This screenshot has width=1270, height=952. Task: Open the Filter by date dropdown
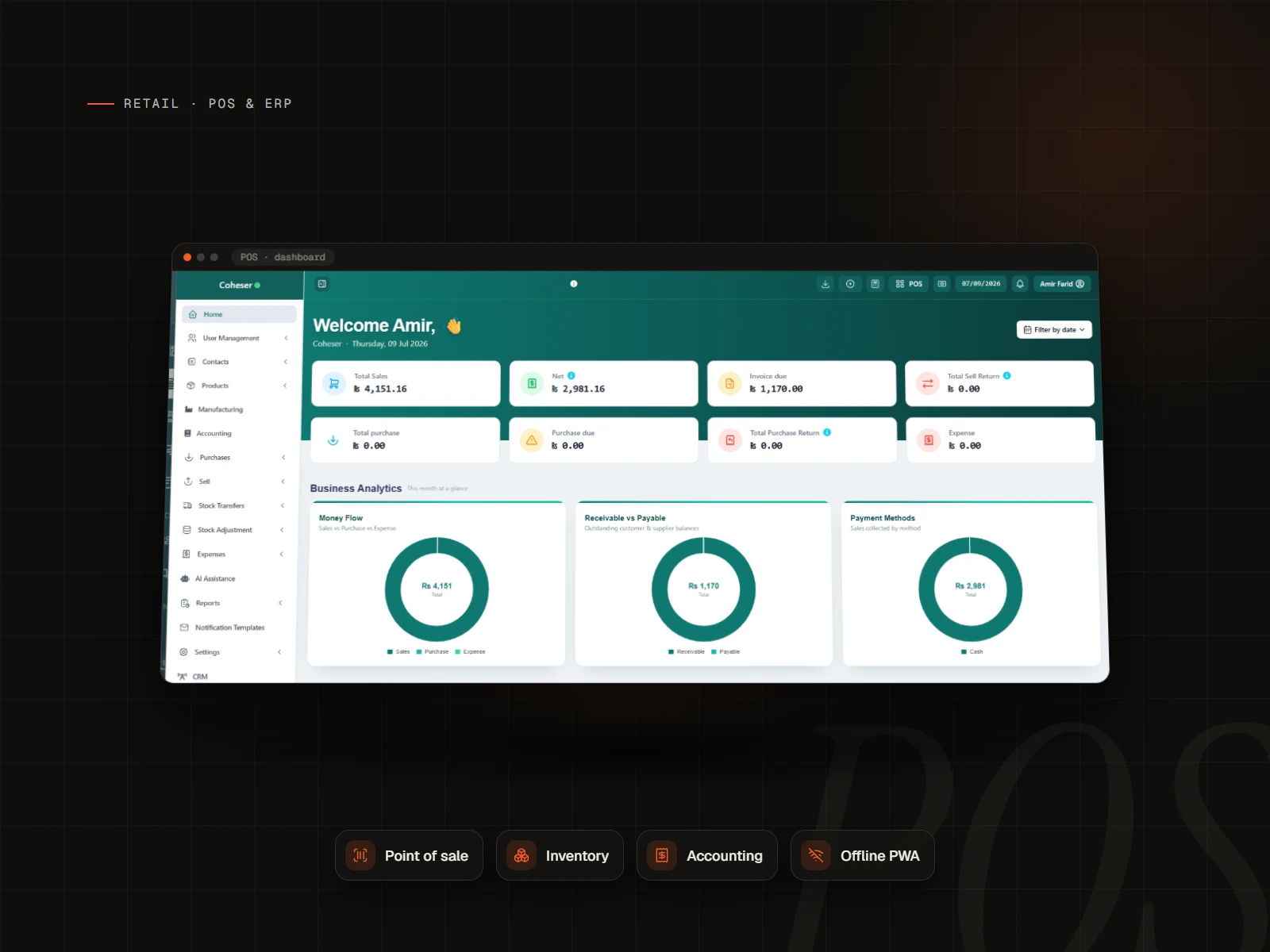pos(1054,330)
